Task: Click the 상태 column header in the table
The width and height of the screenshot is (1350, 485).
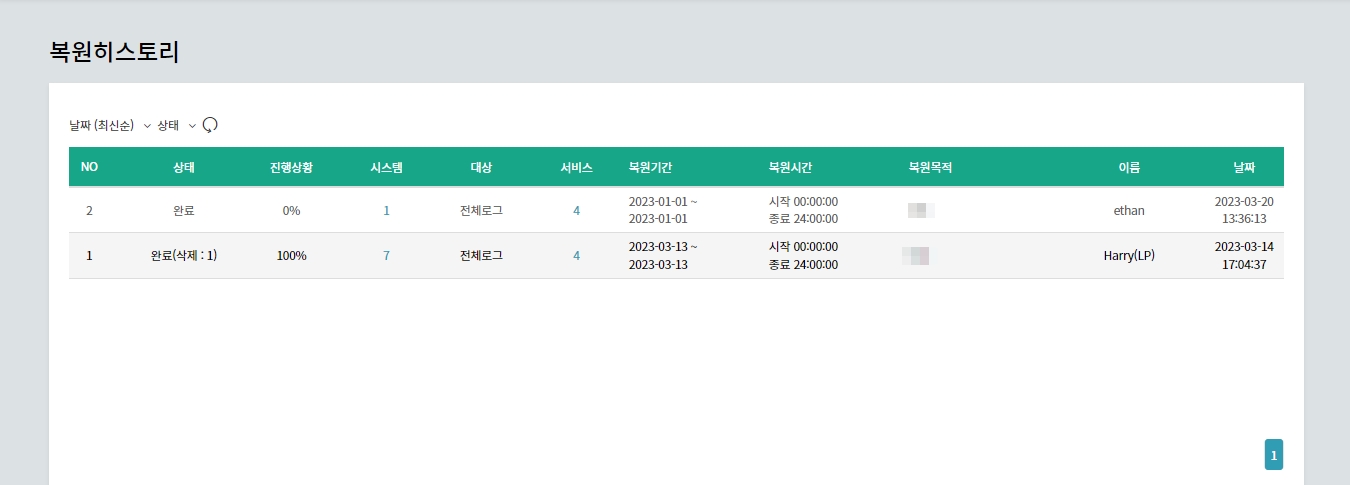Action: coord(184,167)
